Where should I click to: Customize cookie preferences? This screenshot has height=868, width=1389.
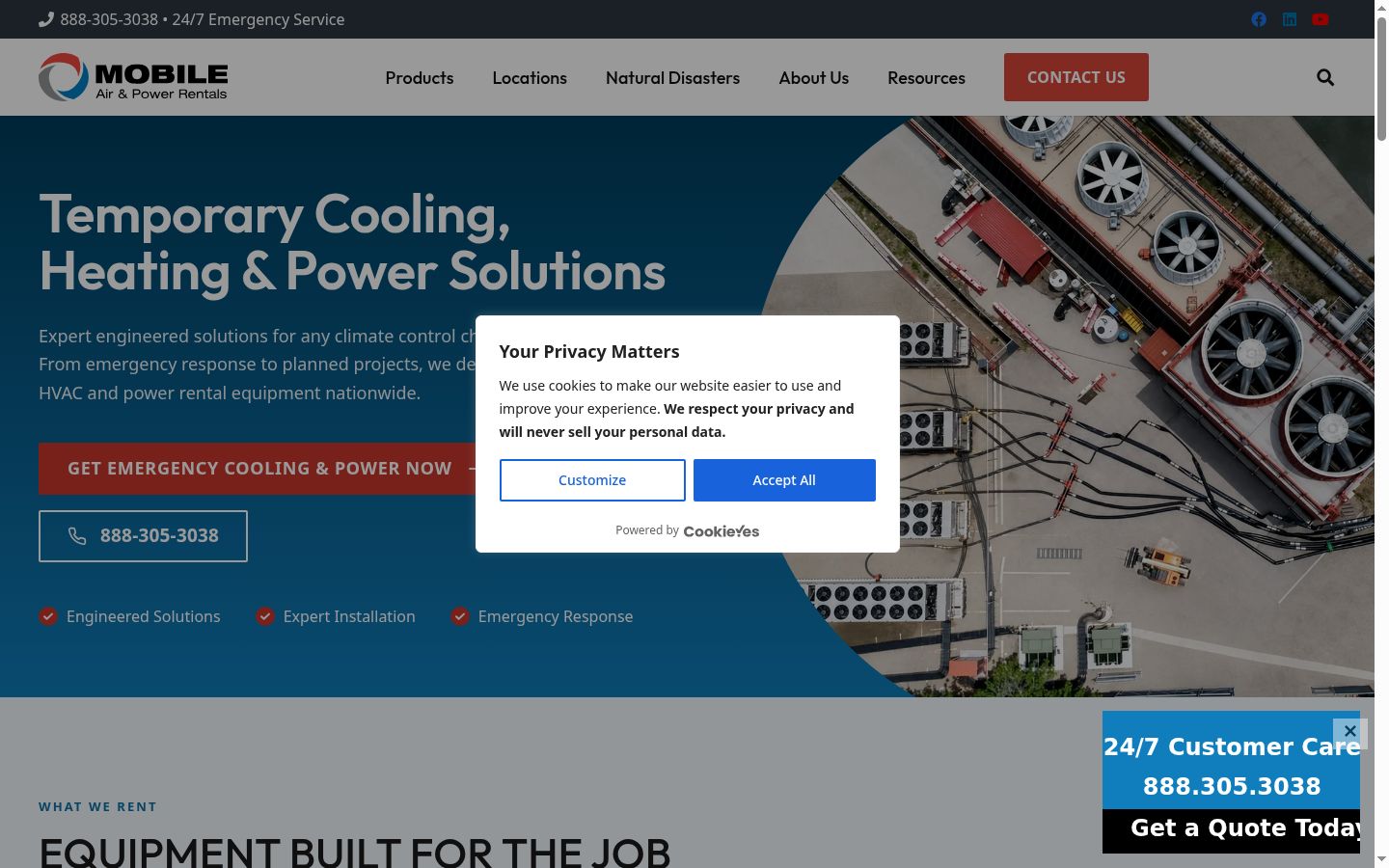(x=592, y=480)
